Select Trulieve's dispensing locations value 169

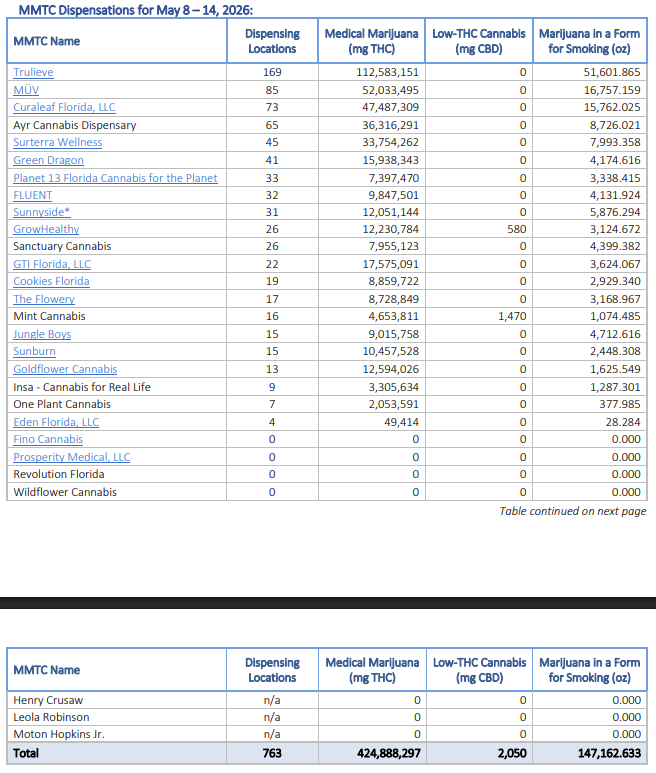272,72
